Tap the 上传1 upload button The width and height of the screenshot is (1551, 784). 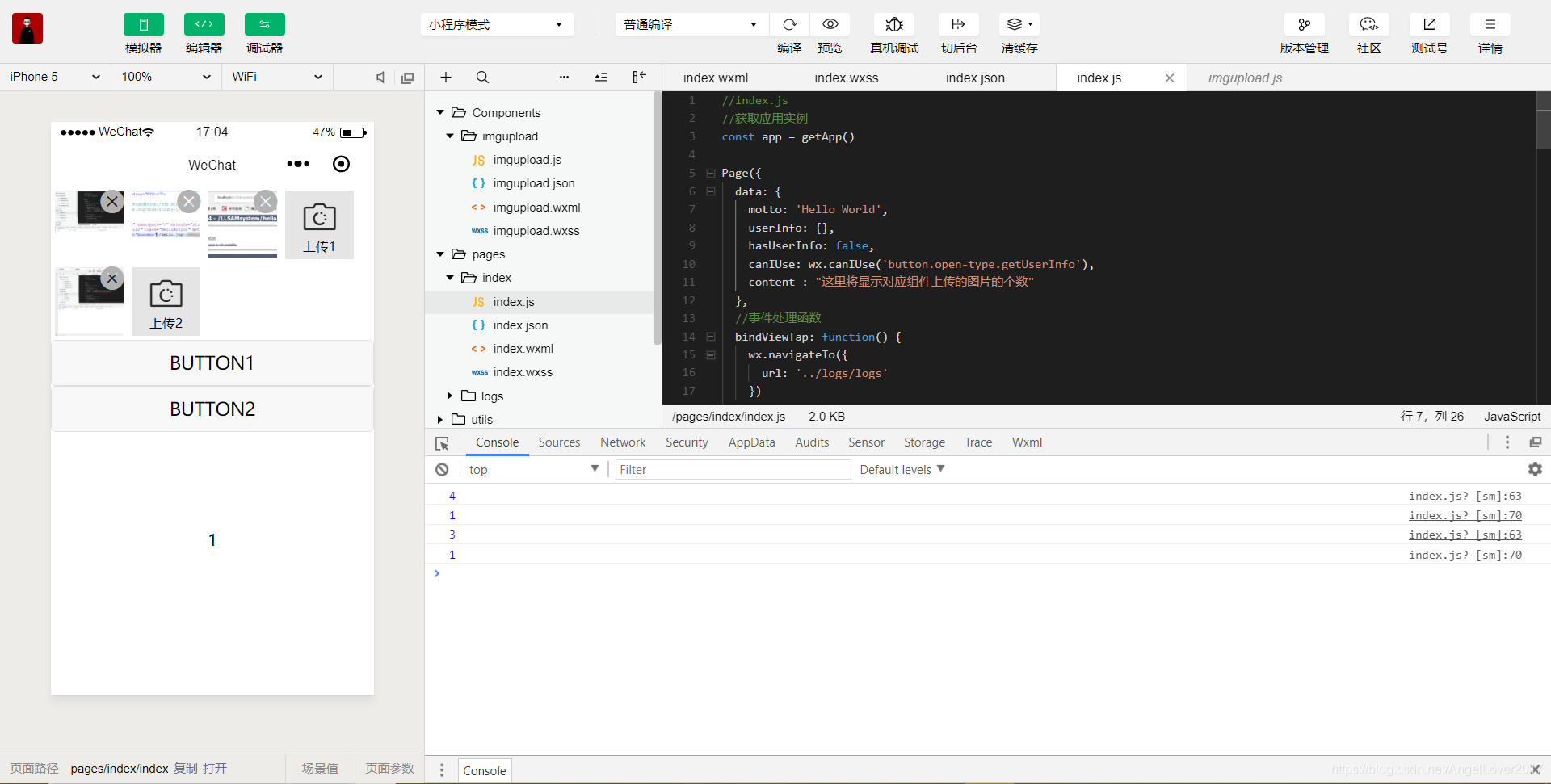319,225
